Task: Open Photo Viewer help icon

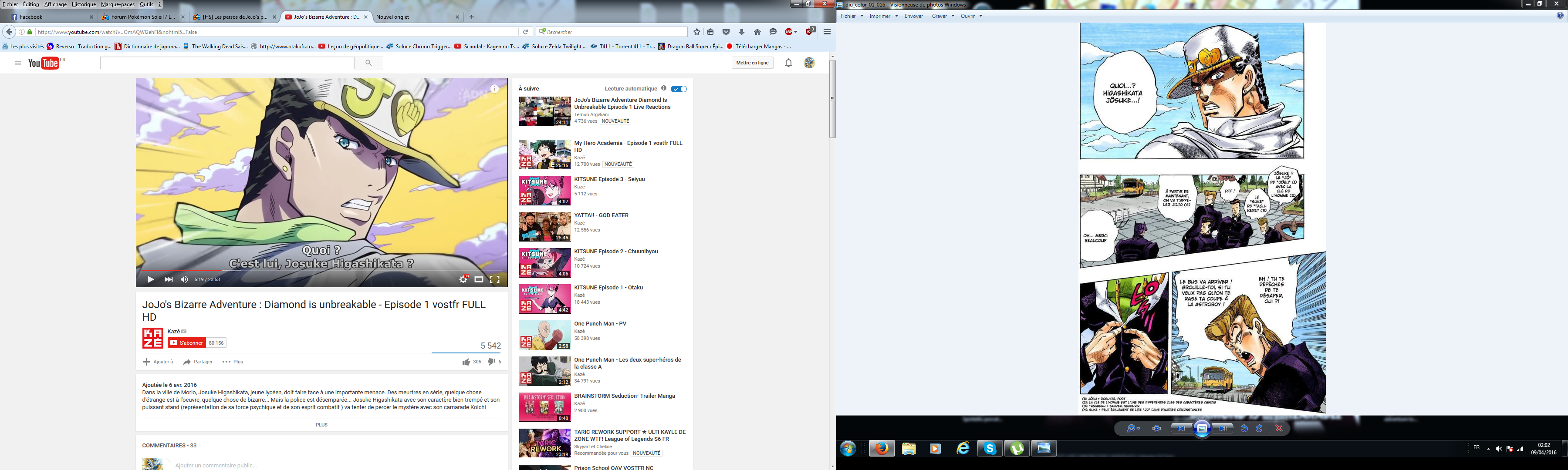Action: tap(1560, 16)
